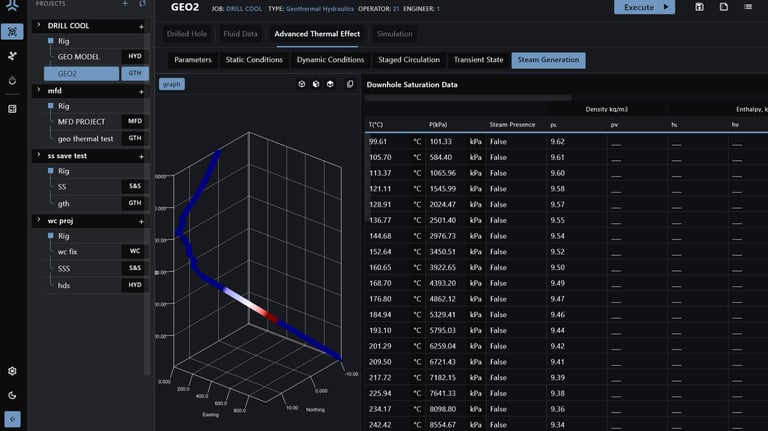Open Transient State sub-tab

coord(478,60)
